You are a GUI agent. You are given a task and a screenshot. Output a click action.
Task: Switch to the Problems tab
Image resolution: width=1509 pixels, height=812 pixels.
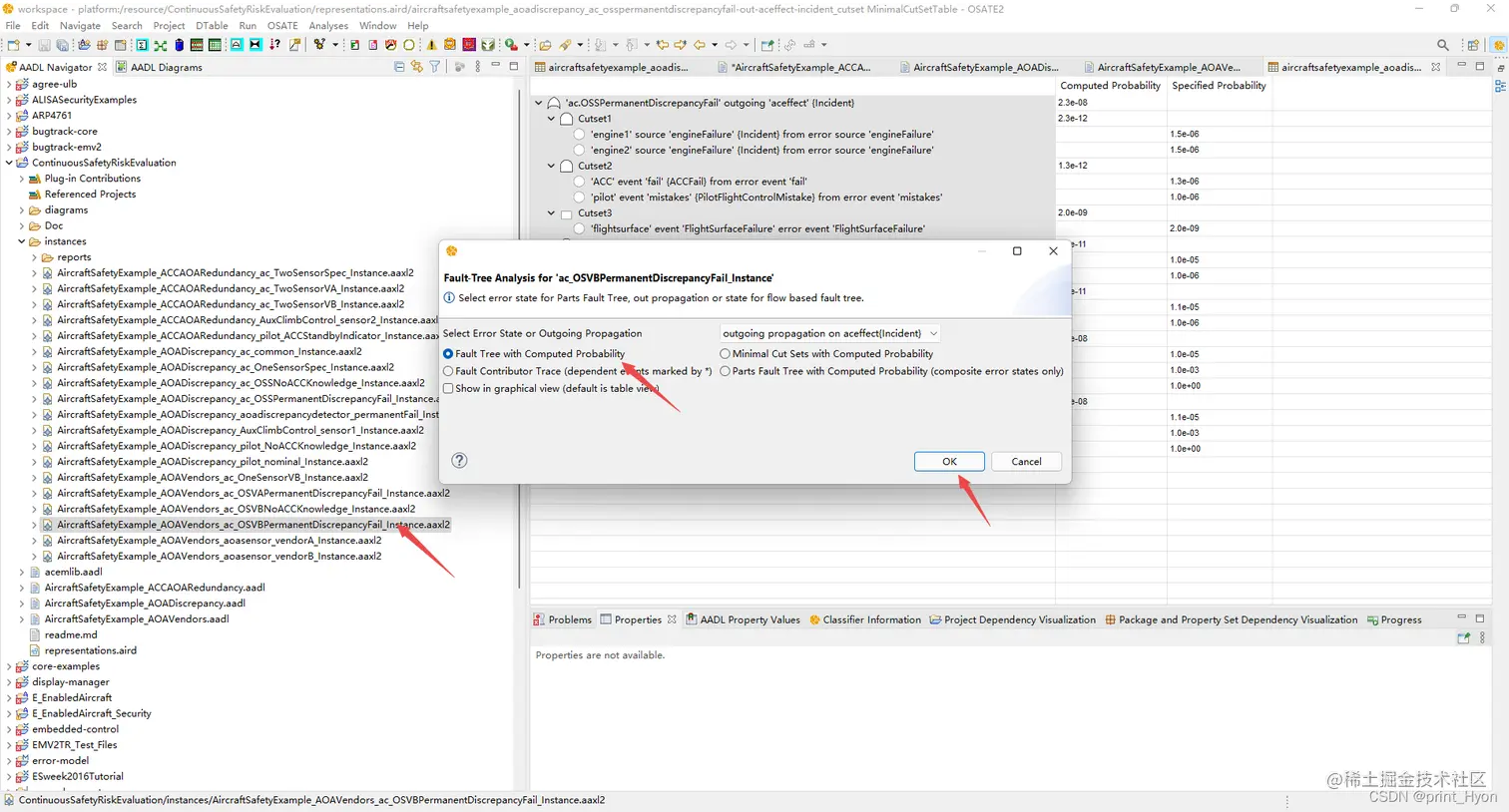[x=562, y=619]
